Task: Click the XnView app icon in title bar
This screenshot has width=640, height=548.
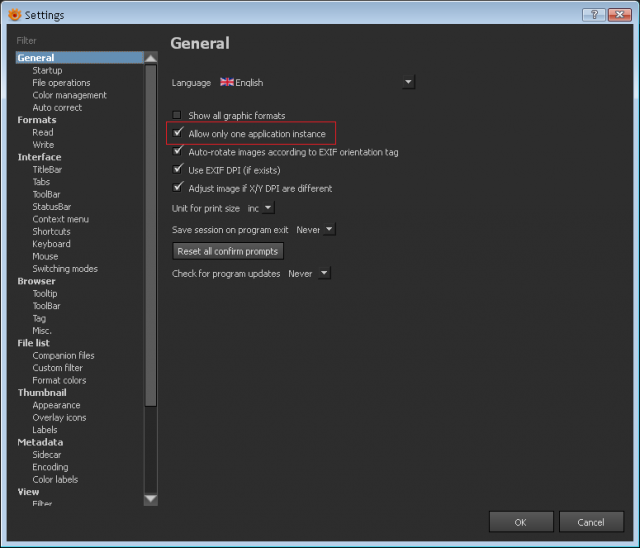Action: (14, 15)
